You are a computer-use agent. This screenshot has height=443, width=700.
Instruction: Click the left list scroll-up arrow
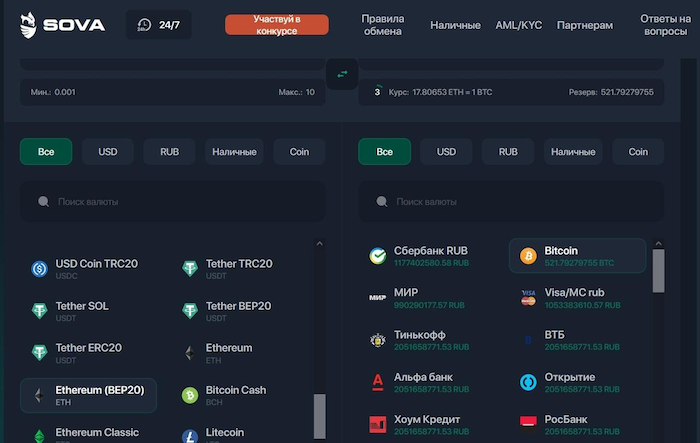click(x=320, y=243)
